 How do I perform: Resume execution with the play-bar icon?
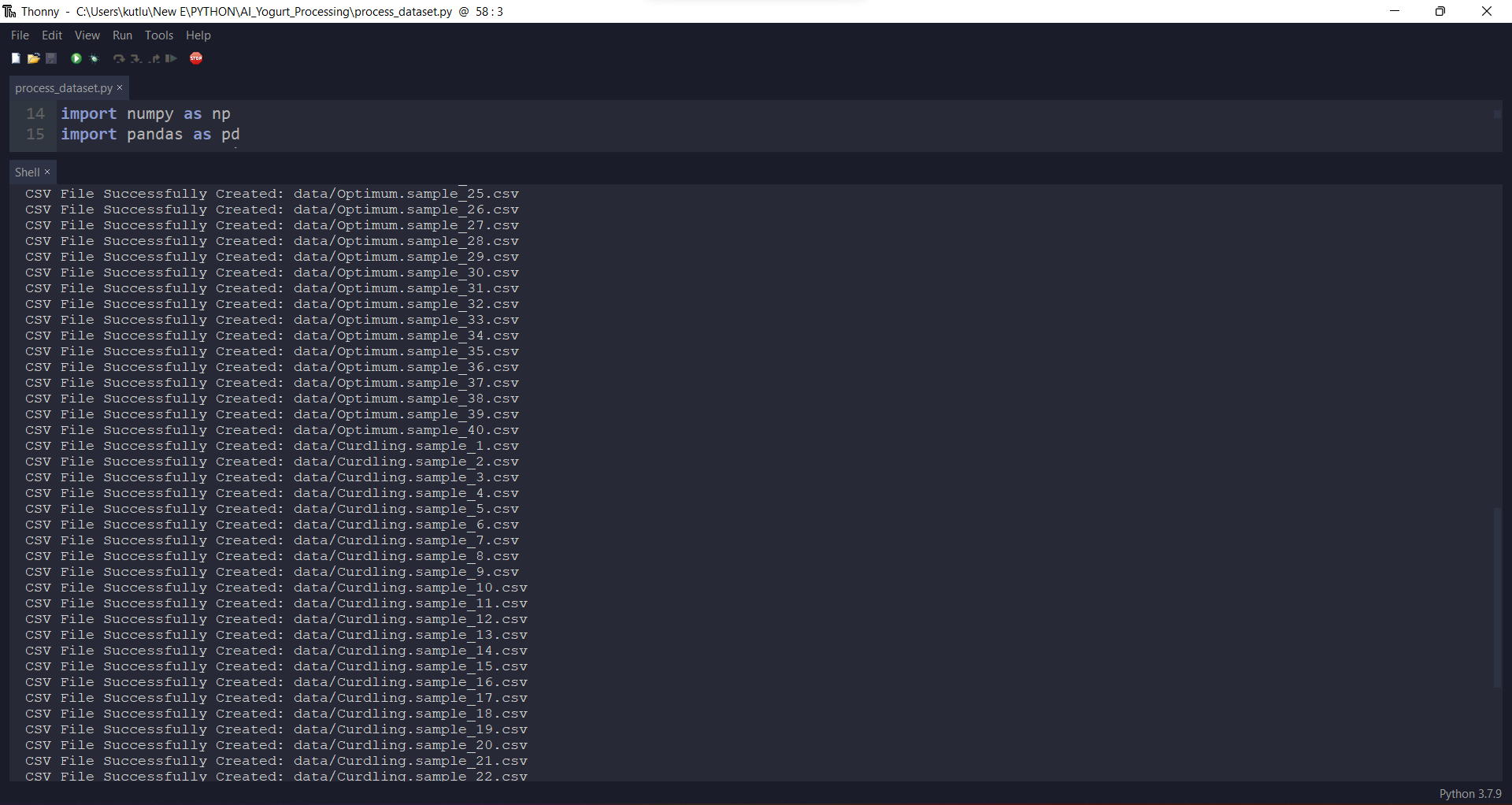(x=170, y=58)
